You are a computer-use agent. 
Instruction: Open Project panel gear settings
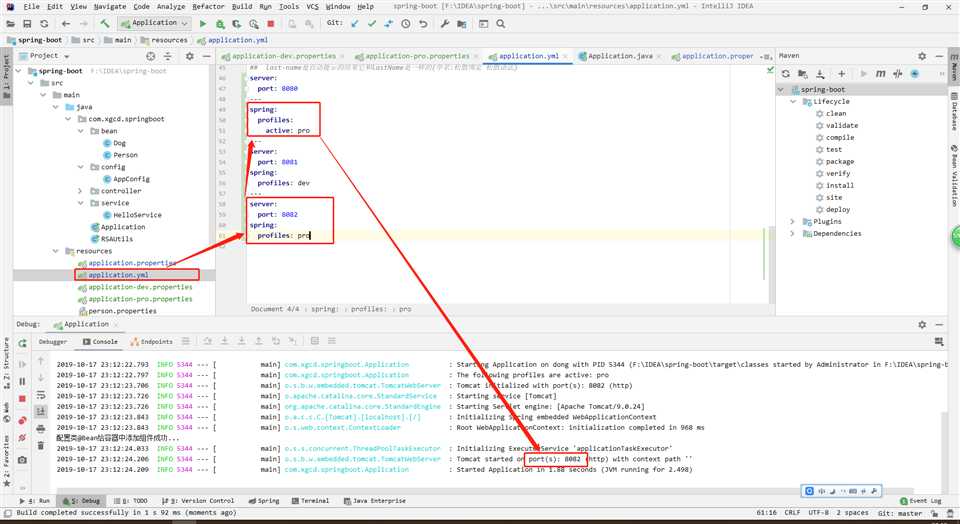(190, 56)
